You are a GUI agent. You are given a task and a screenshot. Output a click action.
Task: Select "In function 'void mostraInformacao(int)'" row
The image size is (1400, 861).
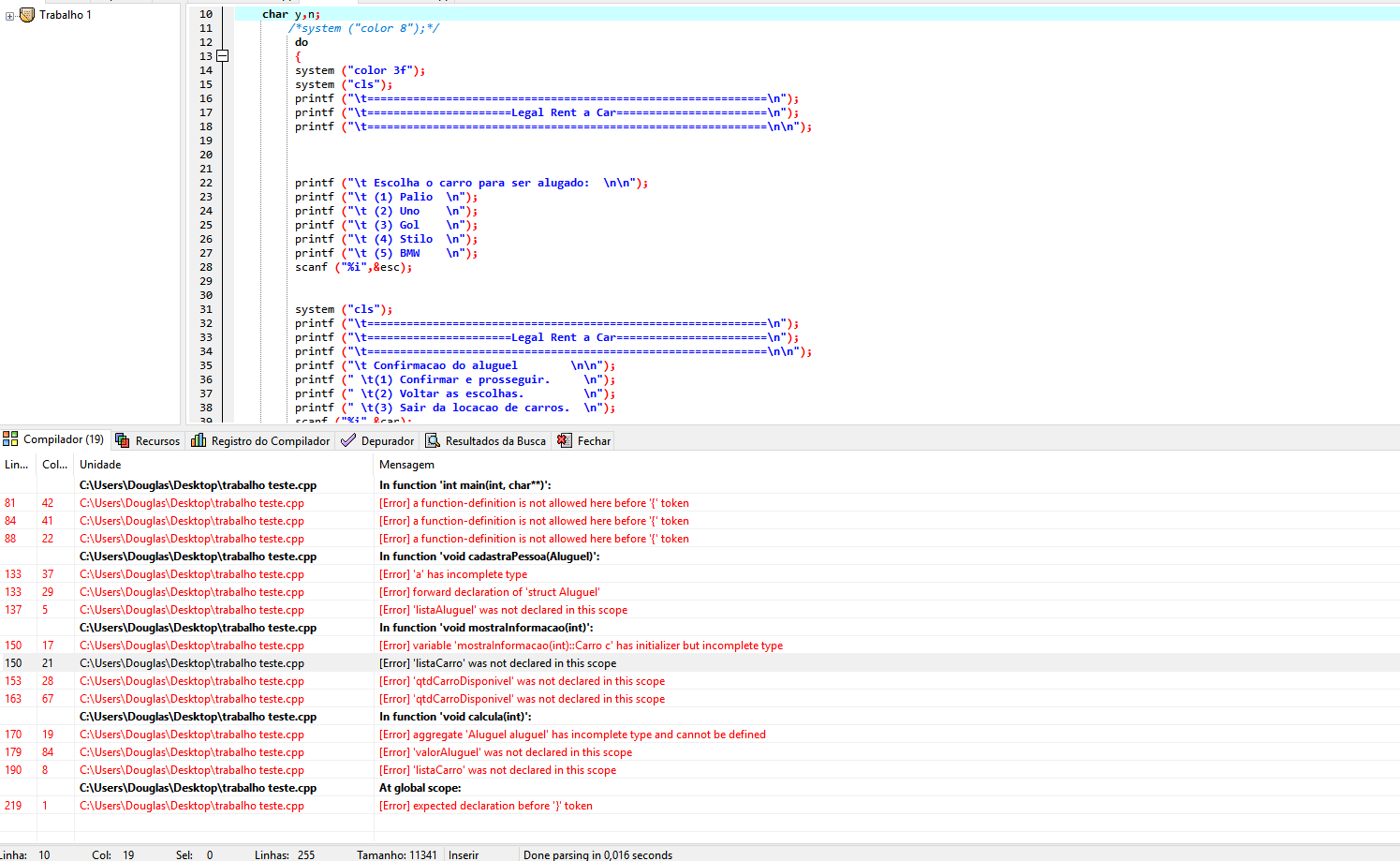[700, 628]
